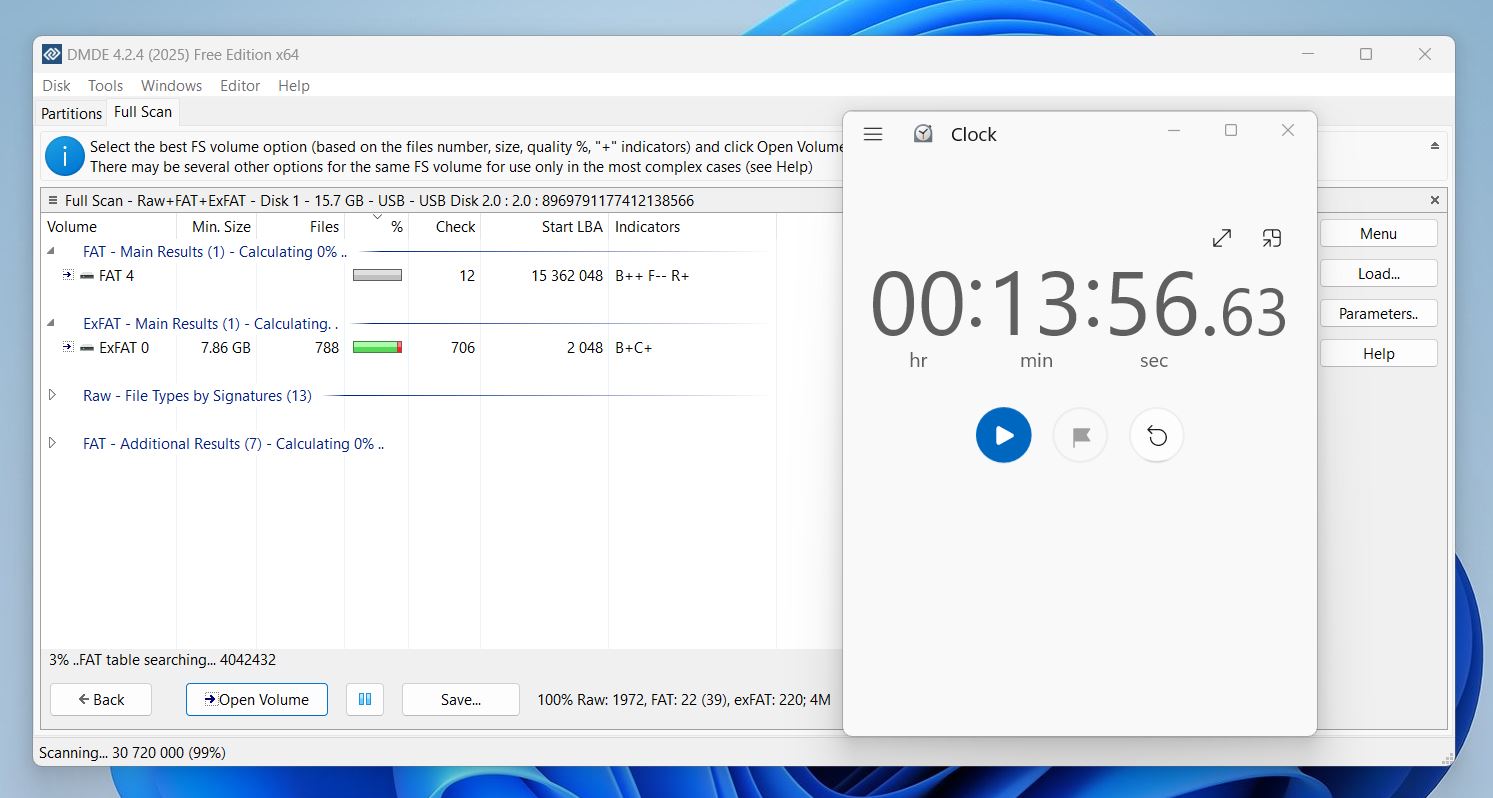
Task: Expand FAT - Additional Results group
Action: point(52,443)
